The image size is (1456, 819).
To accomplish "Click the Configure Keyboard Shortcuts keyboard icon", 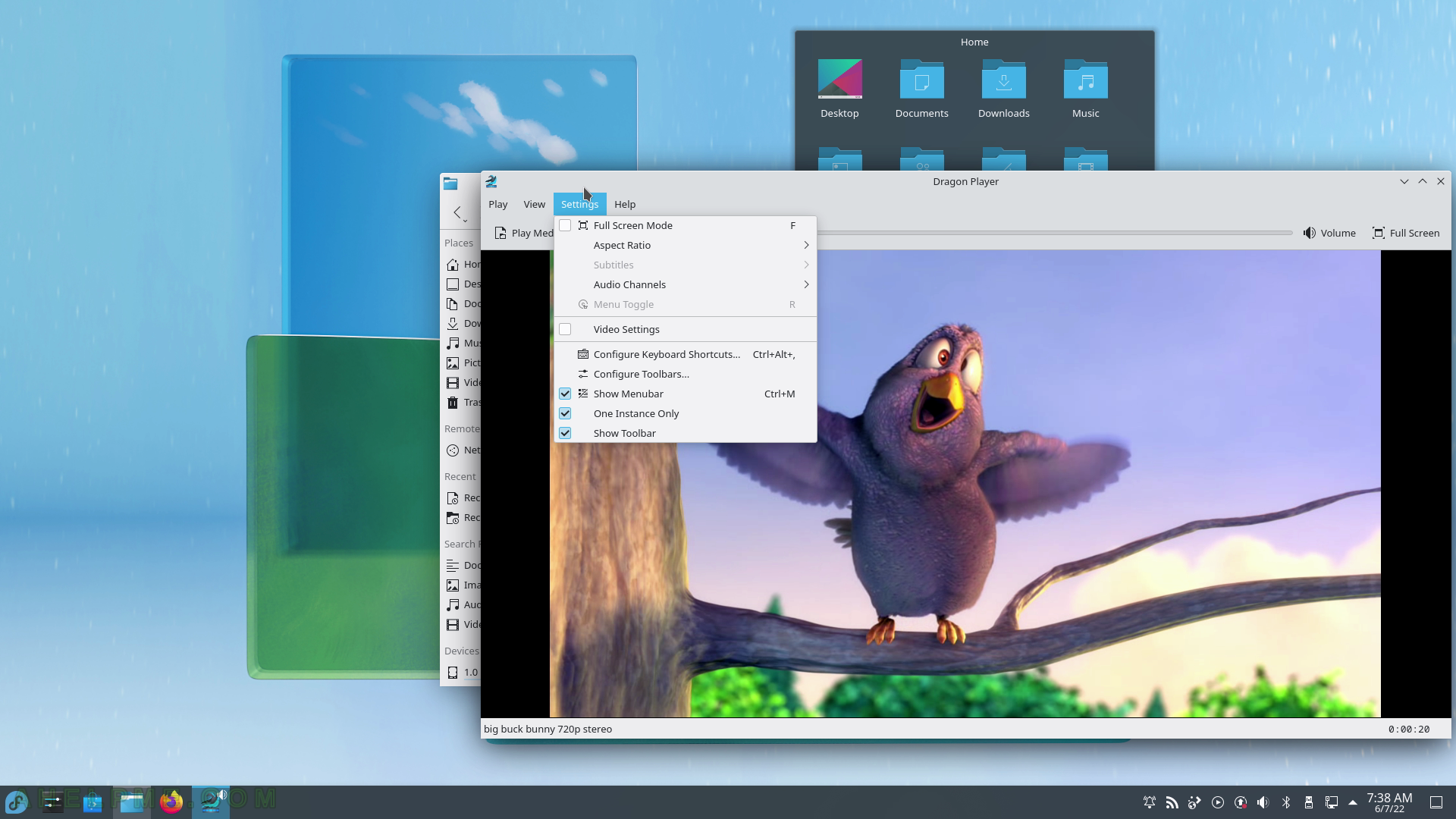I will 583,354.
